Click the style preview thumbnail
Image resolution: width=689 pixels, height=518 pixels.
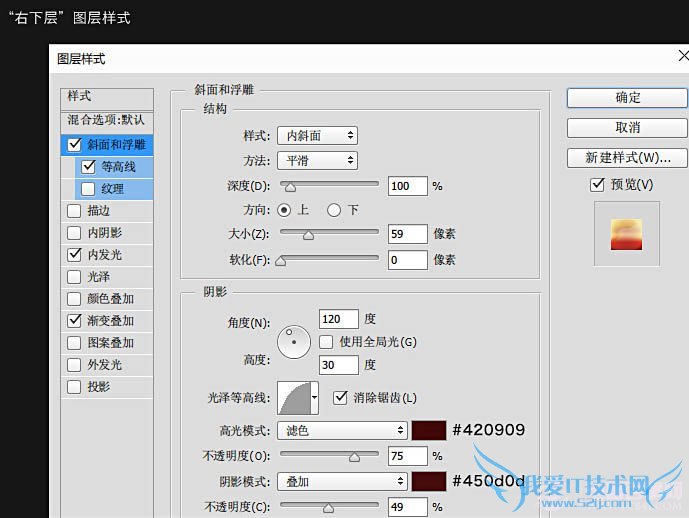tap(626, 233)
